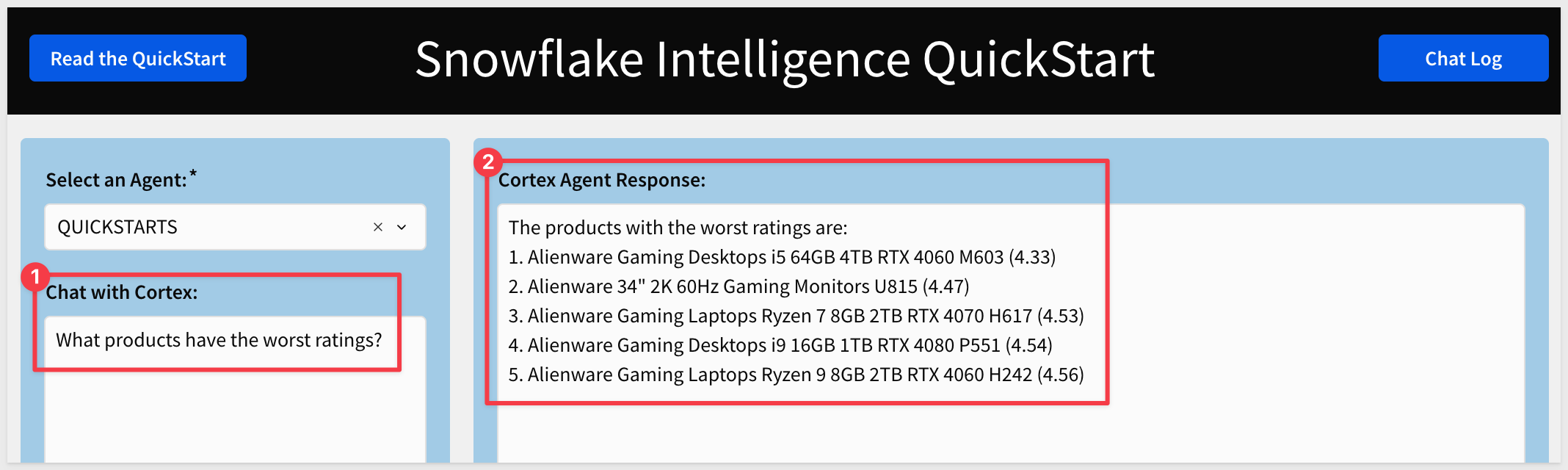Click the response intro line about worst ratings
This screenshot has height=470, width=1568.
tap(678, 228)
